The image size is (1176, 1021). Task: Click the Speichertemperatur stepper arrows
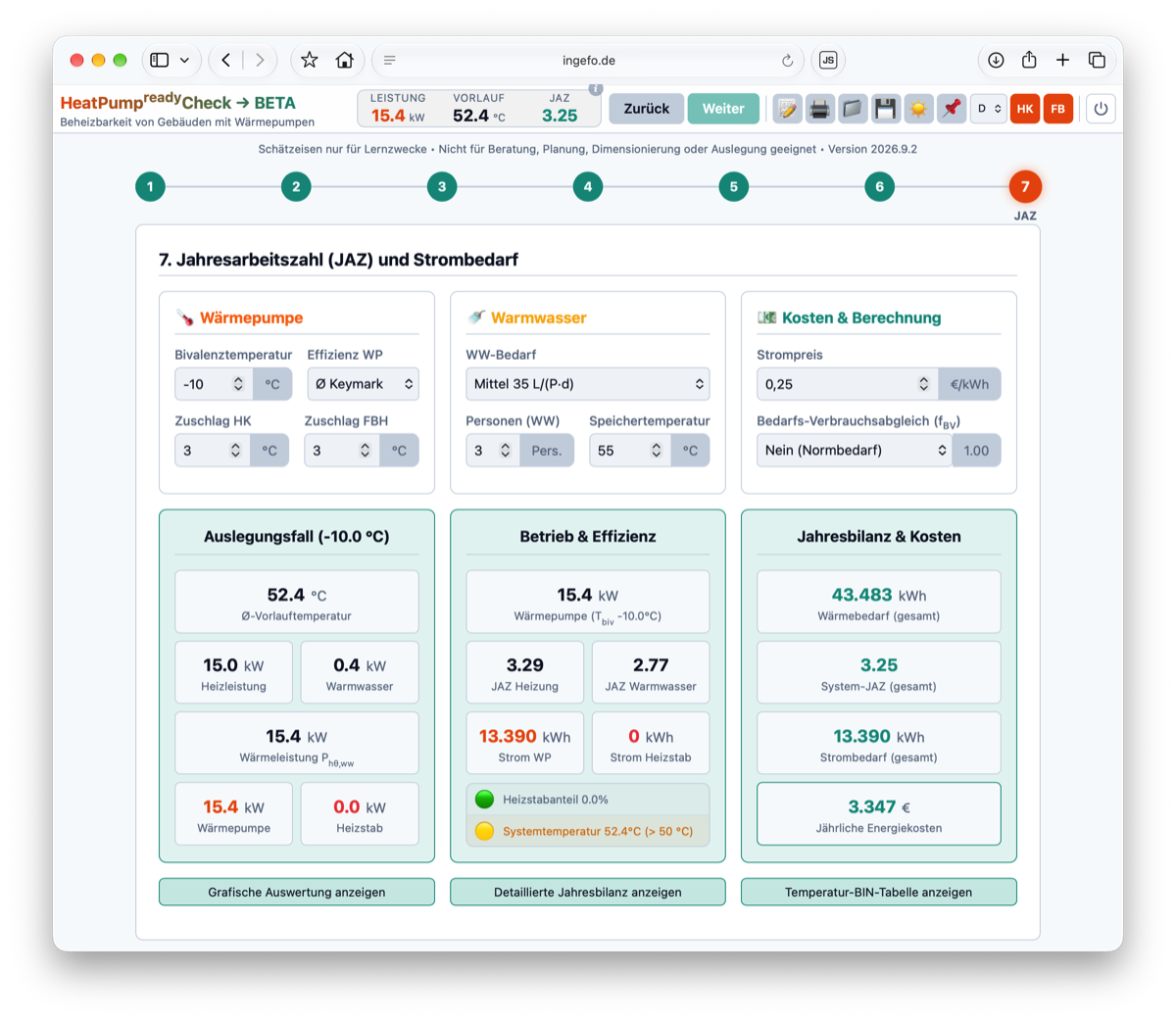click(656, 451)
